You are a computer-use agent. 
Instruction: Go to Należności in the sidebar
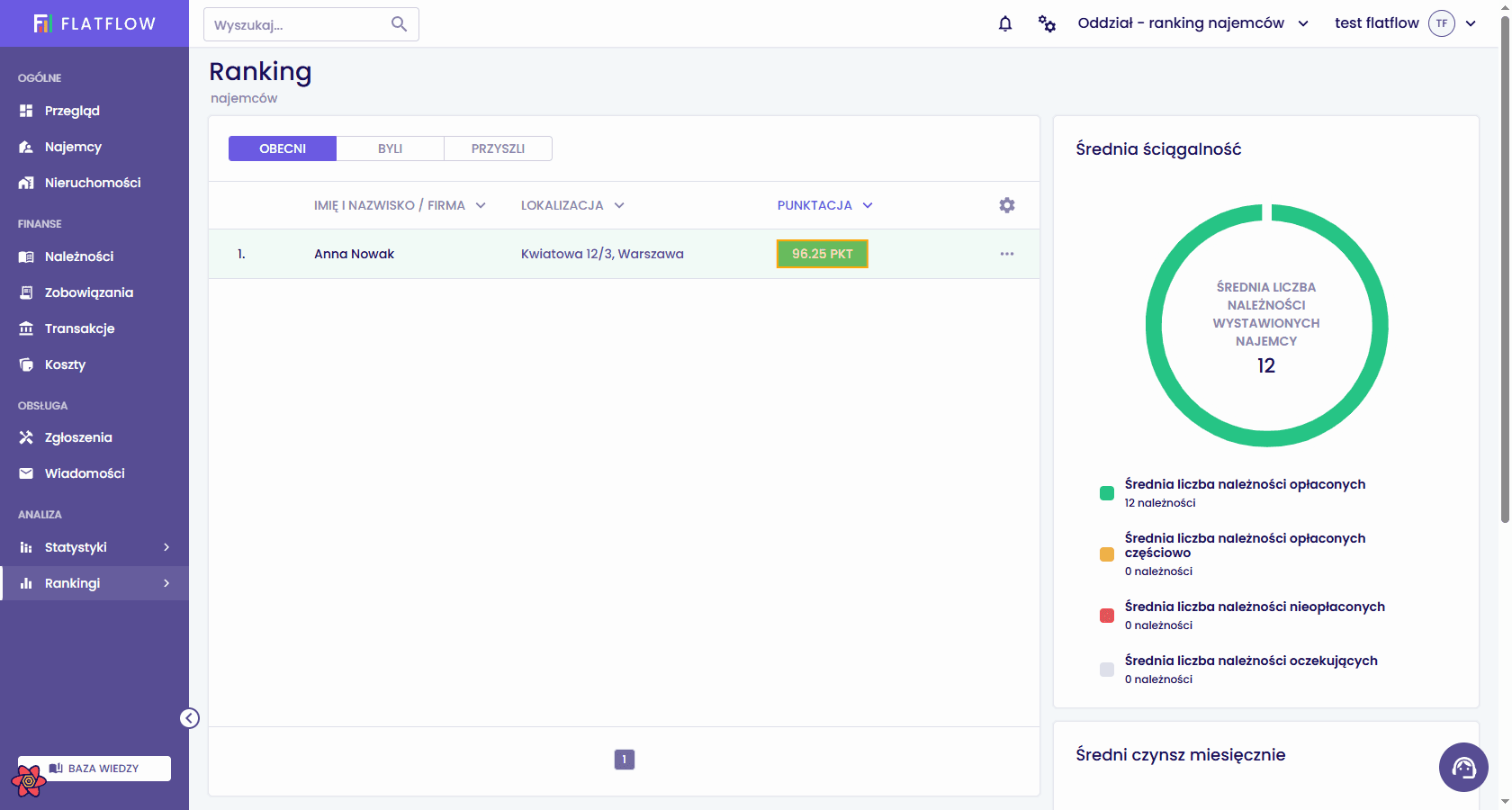pyautogui.click(x=79, y=256)
